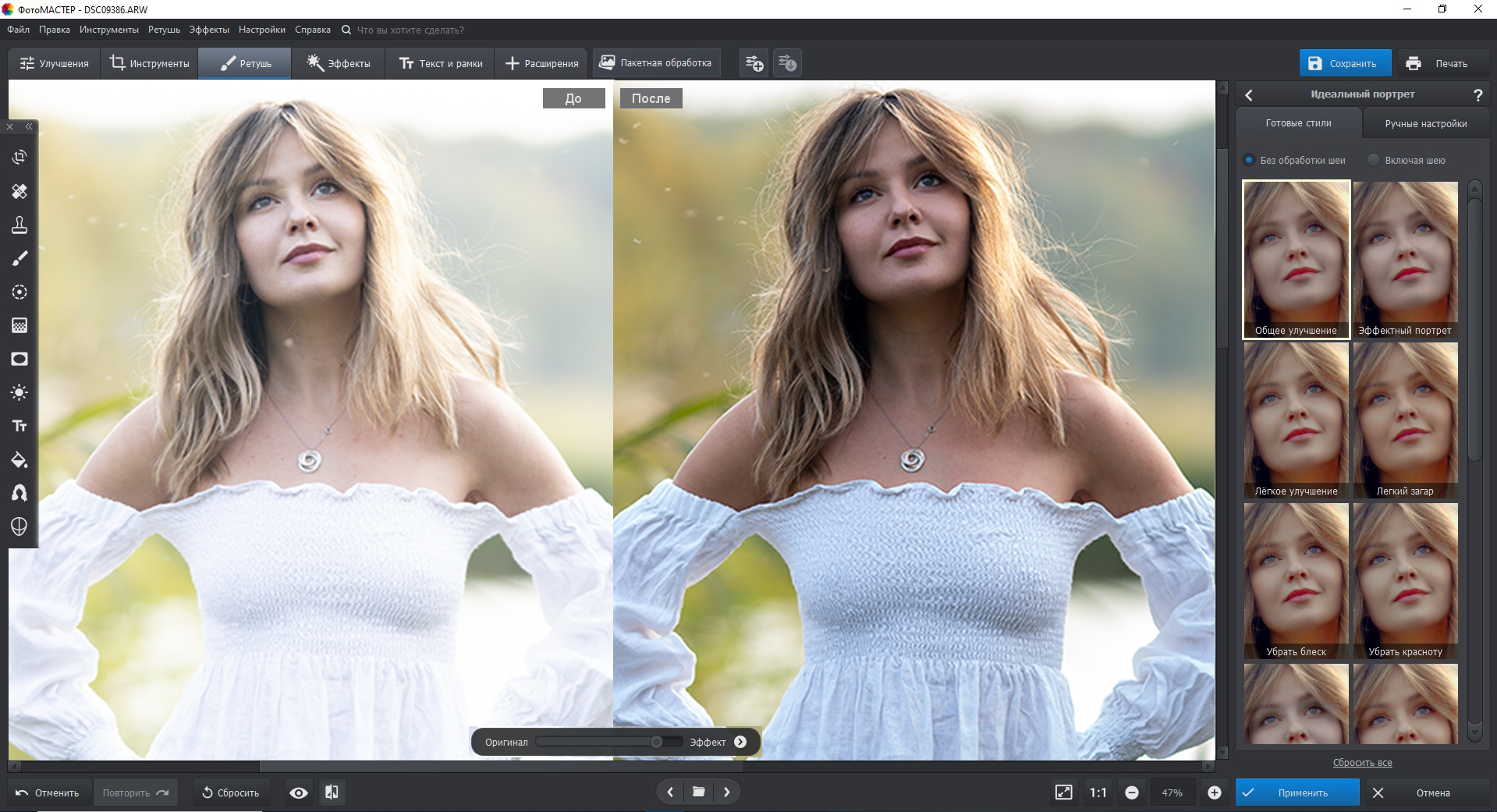Select the Vignette tool in the sidebar
Screen dimensions: 1497x812
pos(20,359)
